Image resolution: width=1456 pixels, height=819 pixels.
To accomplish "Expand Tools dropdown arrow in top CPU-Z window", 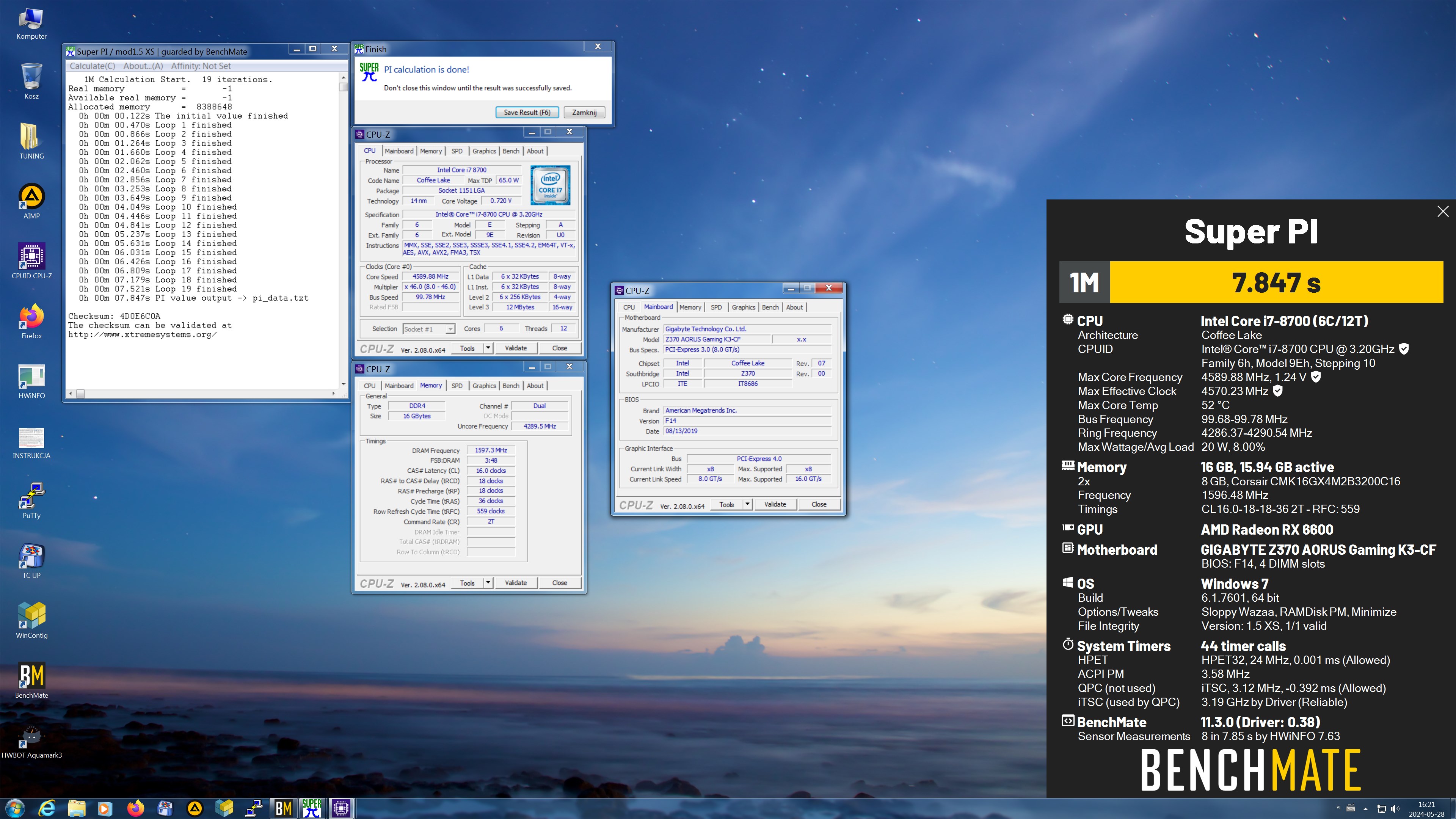I will point(488,348).
